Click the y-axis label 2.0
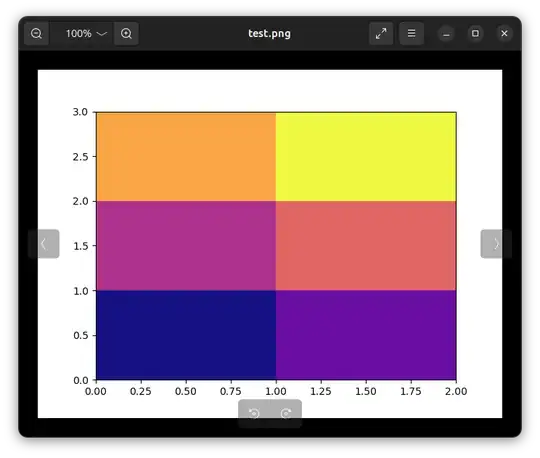Image resolution: width=540 pixels, height=458 pixels. pyautogui.click(x=80, y=201)
